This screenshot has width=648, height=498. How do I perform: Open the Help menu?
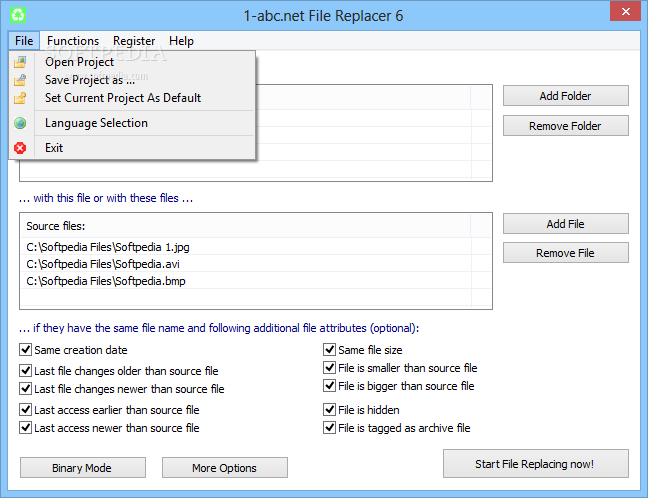tap(181, 41)
